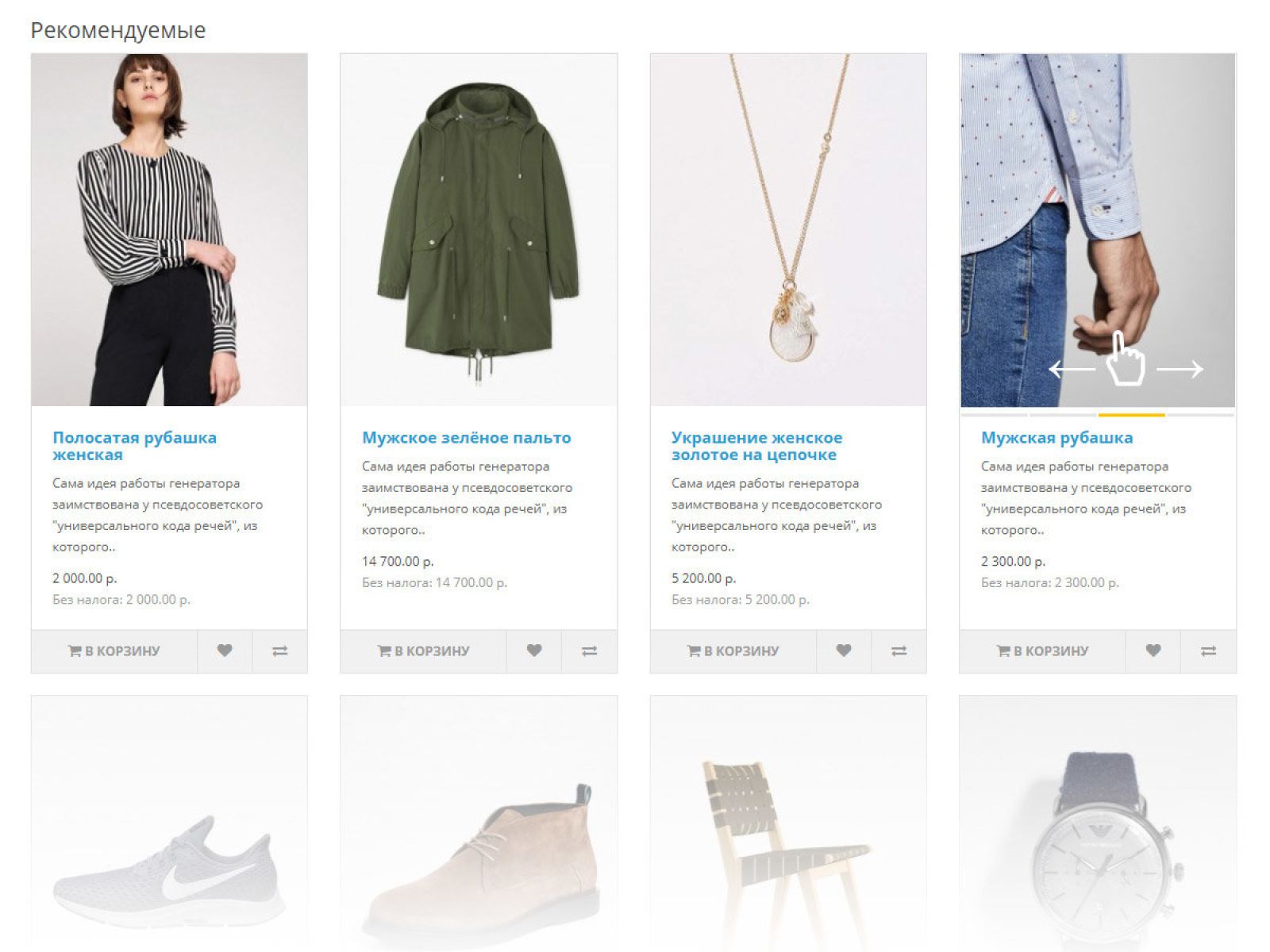Open Полосатая рубашка женская product link

[x=134, y=446]
